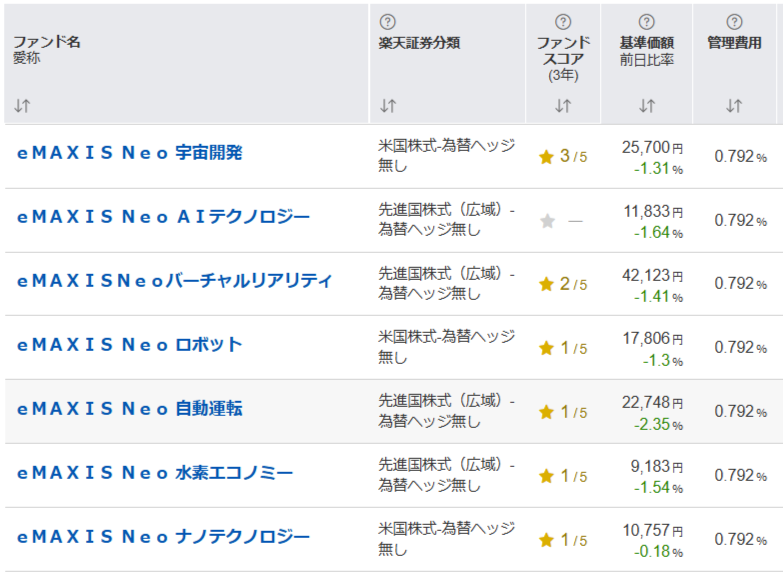Click classification text in ロボット row
The image size is (783, 574).
[446, 347]
